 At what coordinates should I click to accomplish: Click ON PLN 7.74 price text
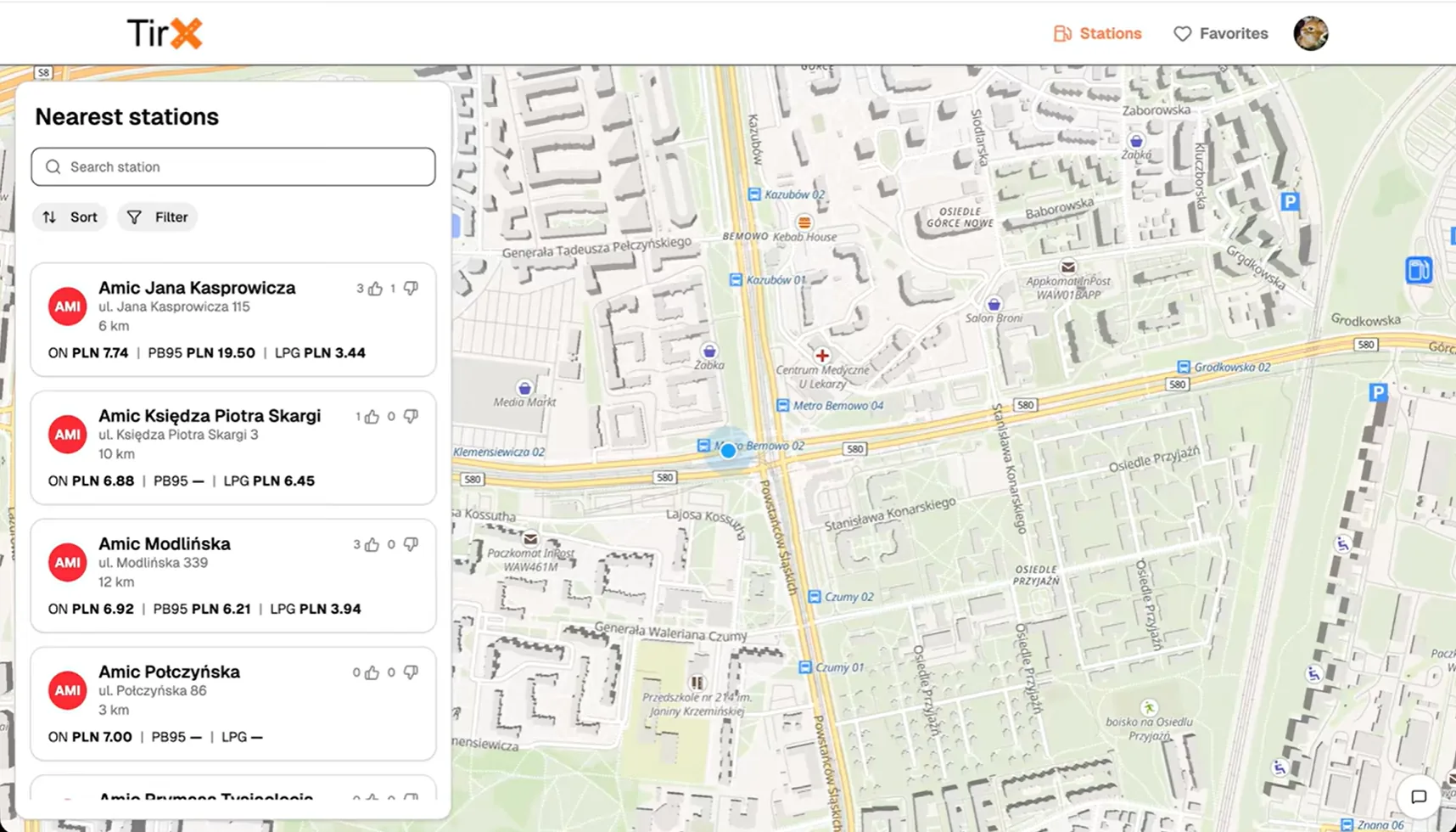[88, 352]
